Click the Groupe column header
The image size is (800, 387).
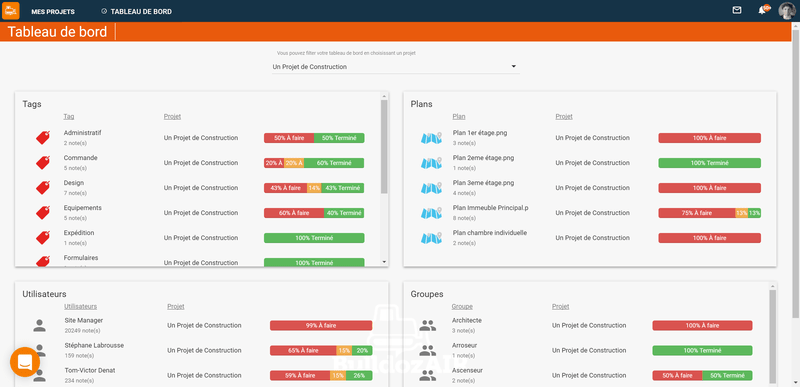[462, 306]
